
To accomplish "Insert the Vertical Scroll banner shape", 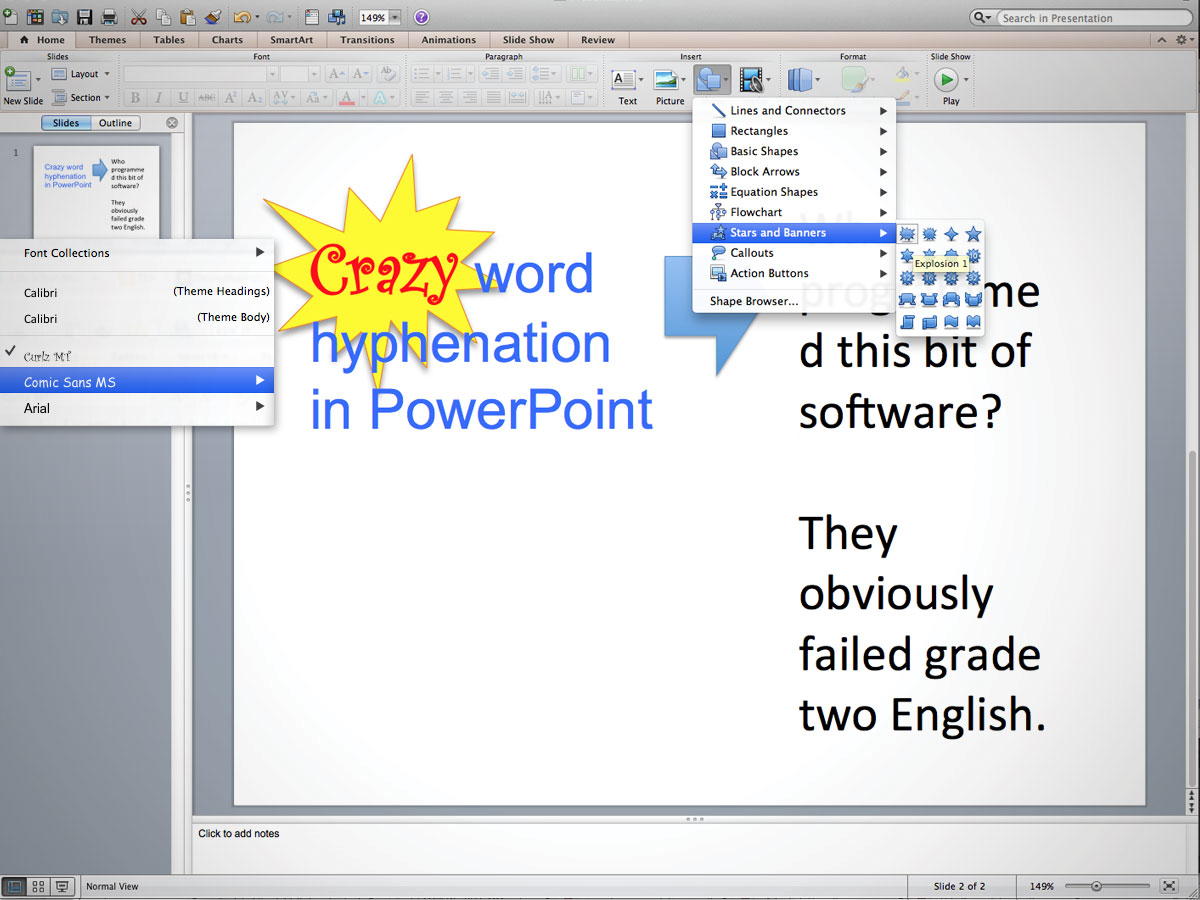I will click(x=907, y=322).
